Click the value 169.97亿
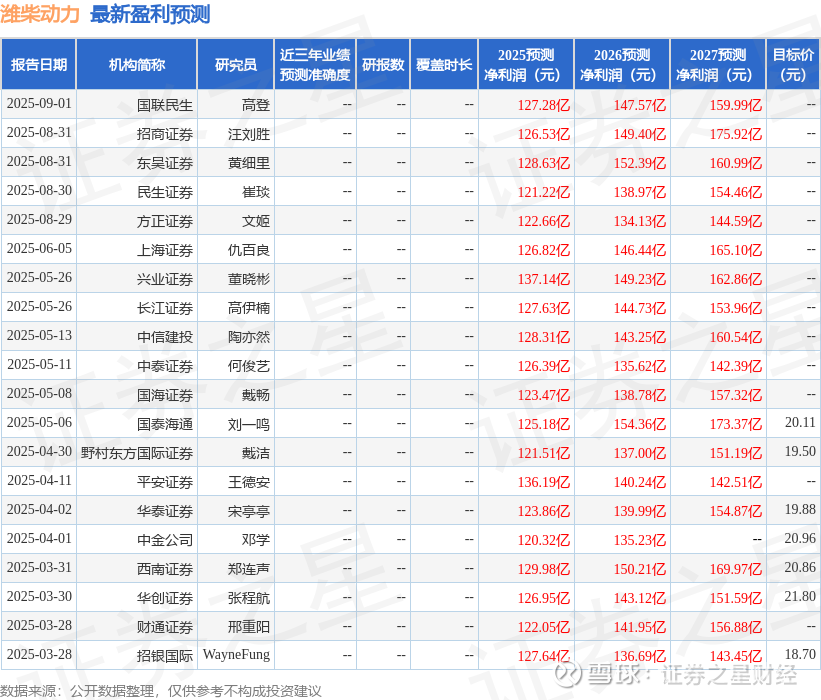Image resolution: width=821 pixels, height=700 pixels. coord(736,570)
